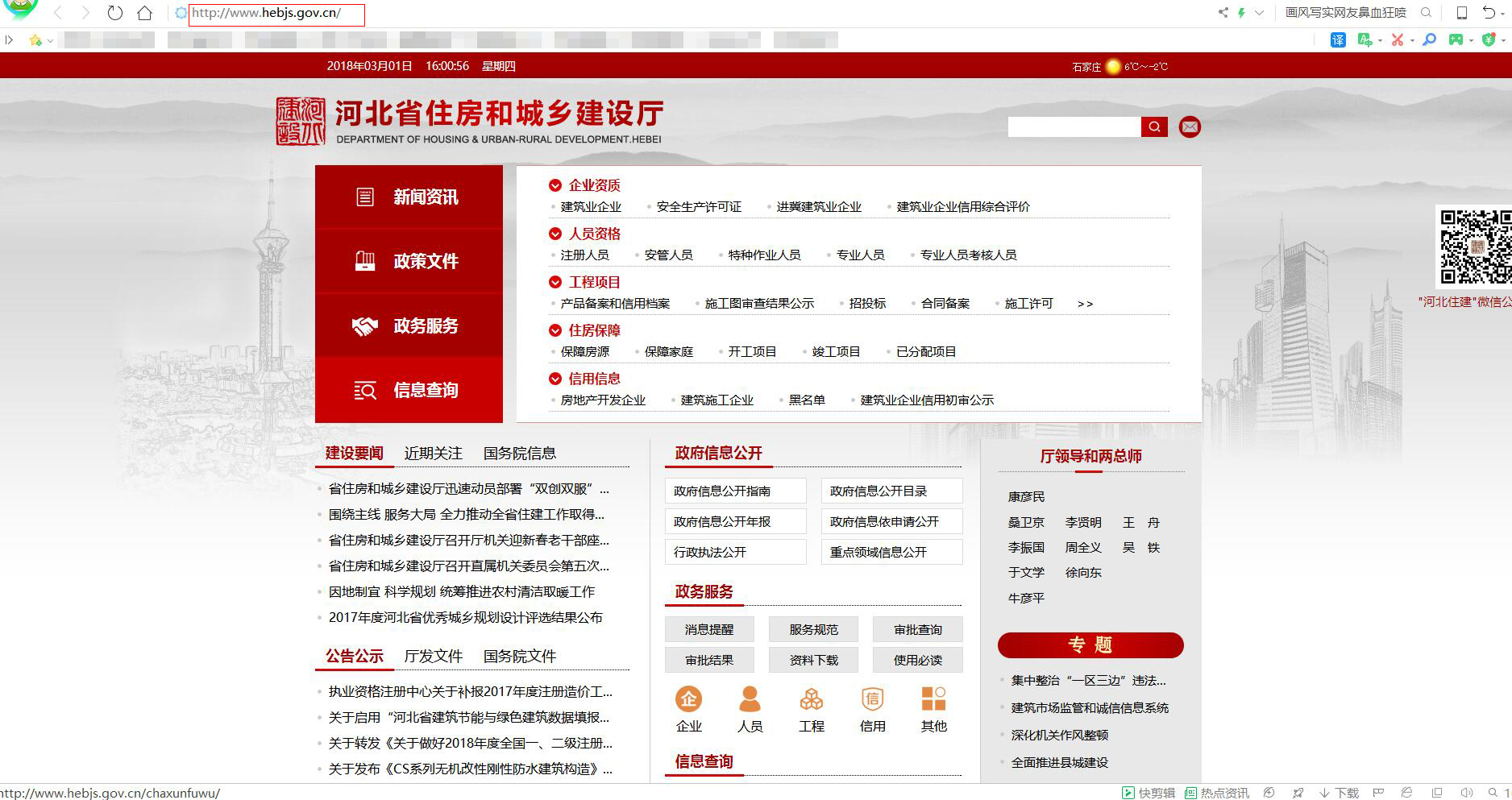
Task: Open the red mail envelope icon
Action: [1190, 126]
